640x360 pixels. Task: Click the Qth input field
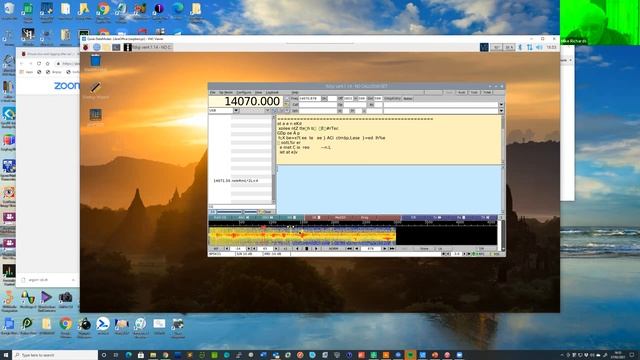[x=318, y=111]
